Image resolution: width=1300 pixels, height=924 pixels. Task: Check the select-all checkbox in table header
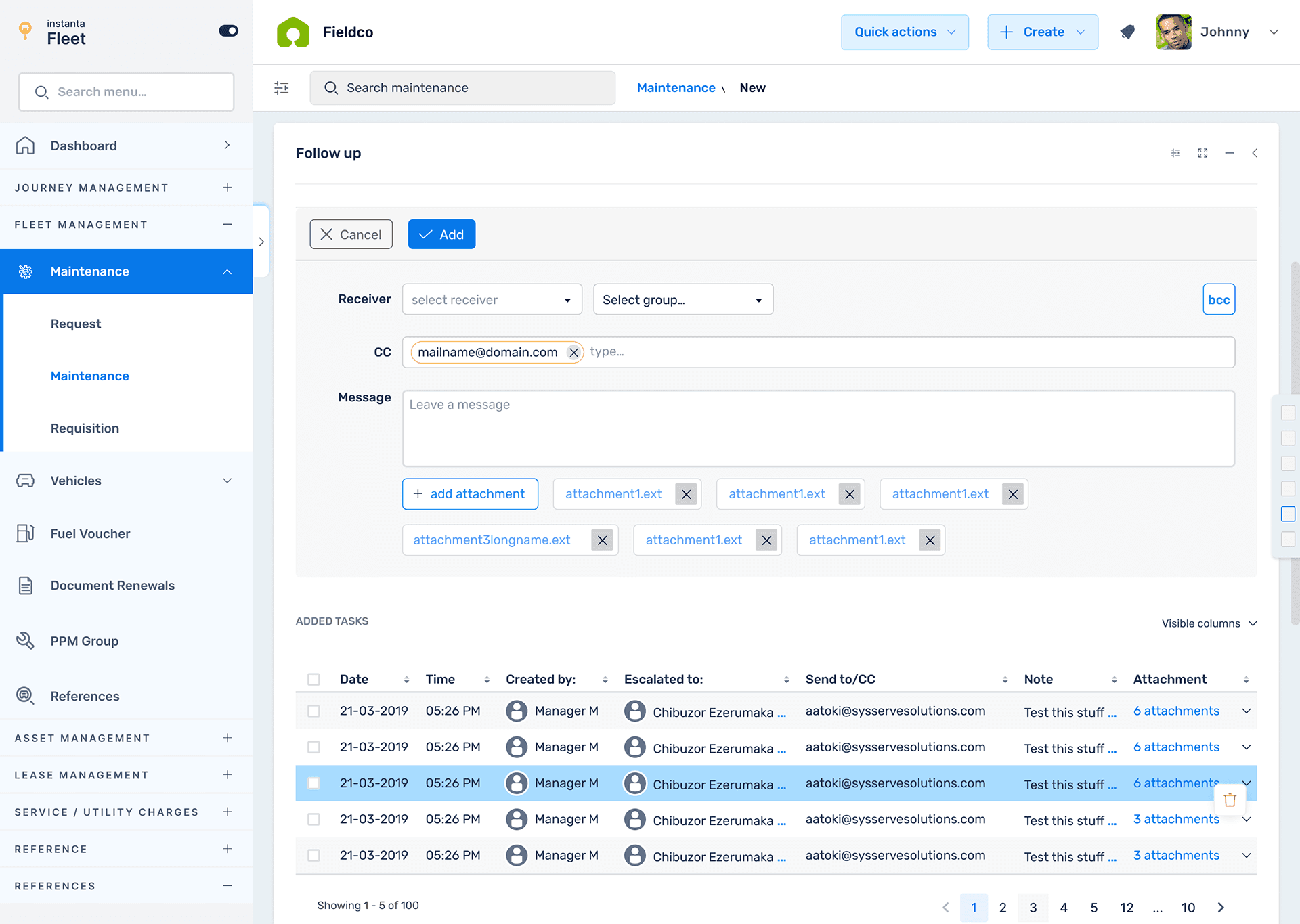point(313,679)
